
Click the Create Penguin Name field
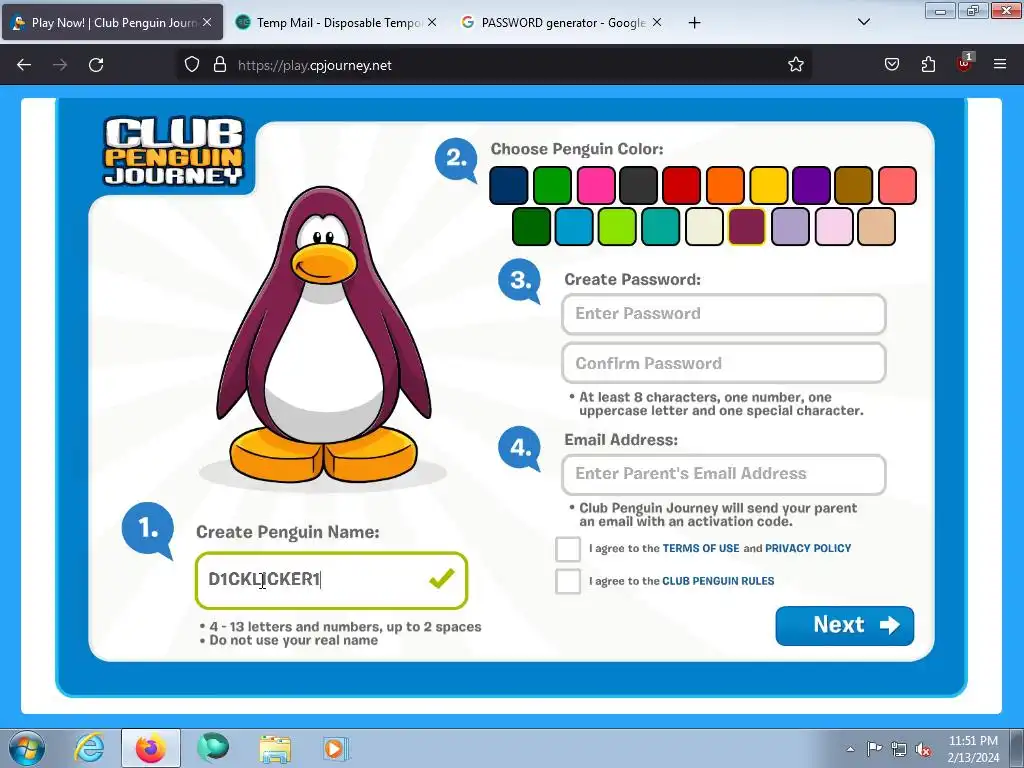pyautogui.click(x=331, y=580)
